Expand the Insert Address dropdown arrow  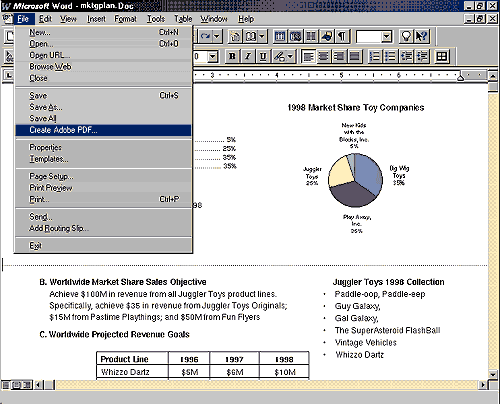[x=262, y=36]
